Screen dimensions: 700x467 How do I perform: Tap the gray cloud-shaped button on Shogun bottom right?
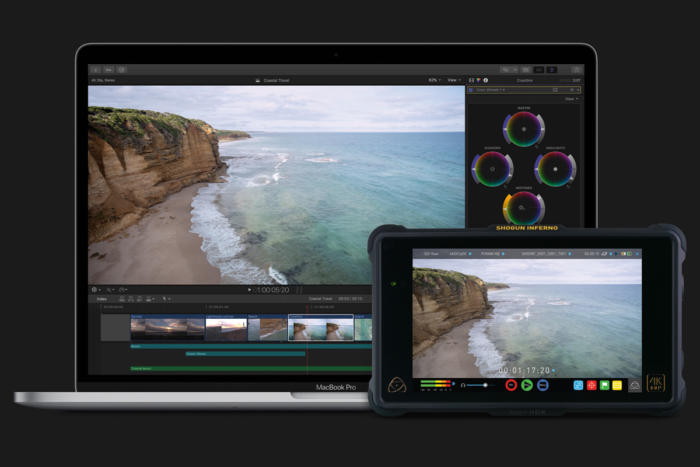point(634,385)
